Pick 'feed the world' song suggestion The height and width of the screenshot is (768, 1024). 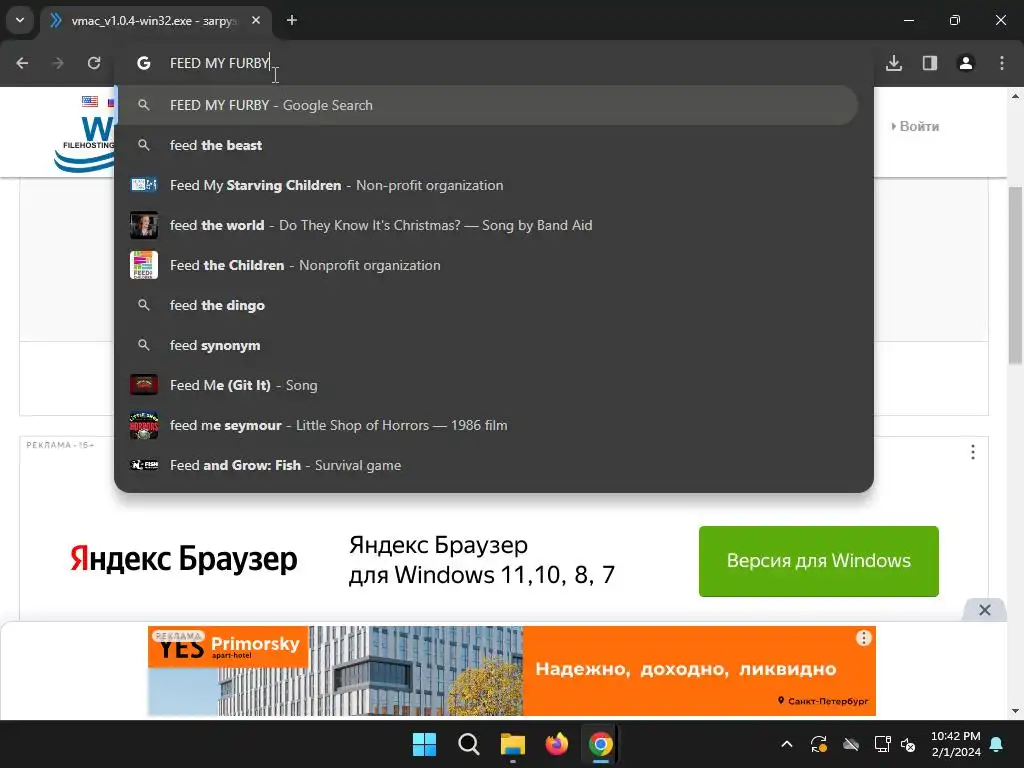pyautogui.click(x=487, y=225)
